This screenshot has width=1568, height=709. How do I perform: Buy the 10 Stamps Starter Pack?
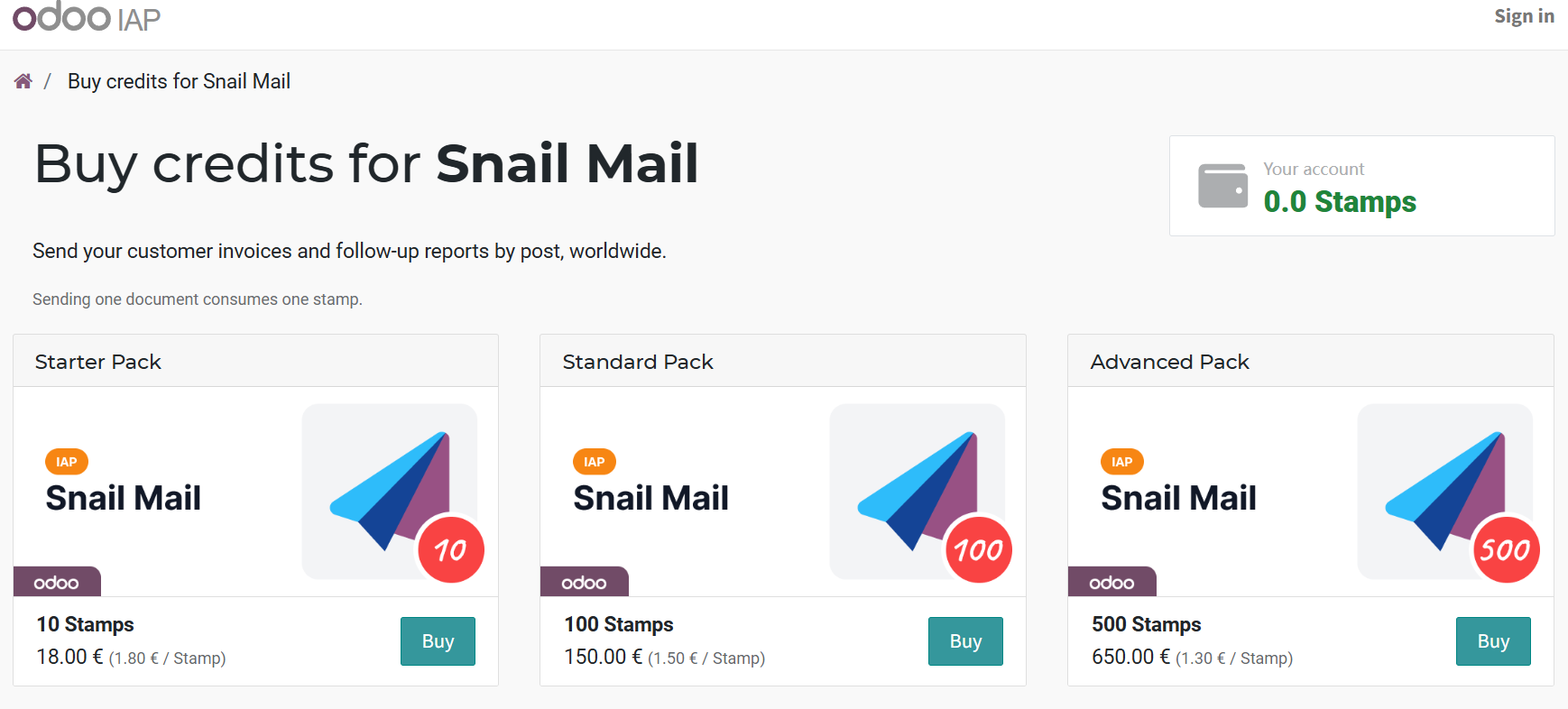pos(438,641)
